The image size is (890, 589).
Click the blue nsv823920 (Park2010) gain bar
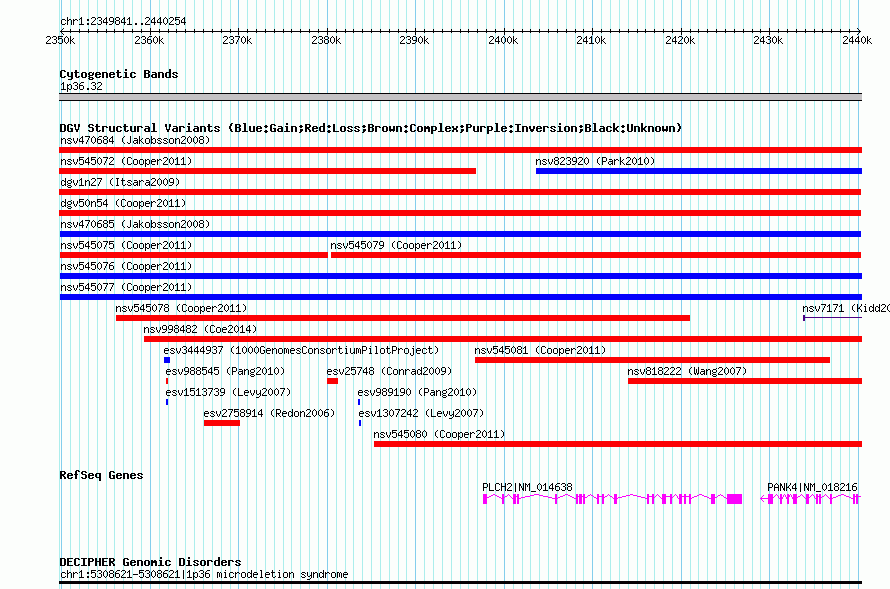699,171
